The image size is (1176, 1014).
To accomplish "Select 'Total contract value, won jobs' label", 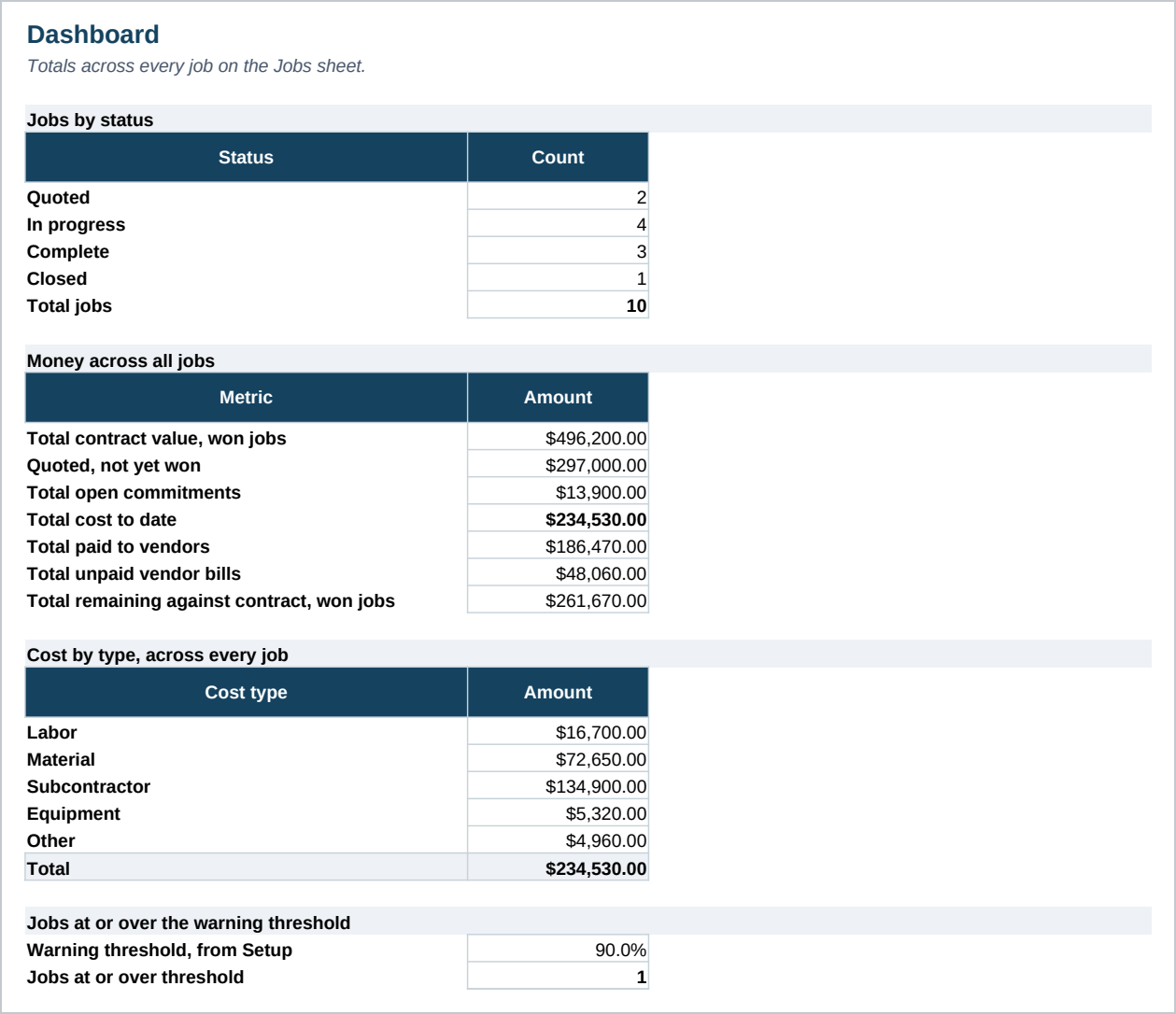I will (x=157, y=438).
